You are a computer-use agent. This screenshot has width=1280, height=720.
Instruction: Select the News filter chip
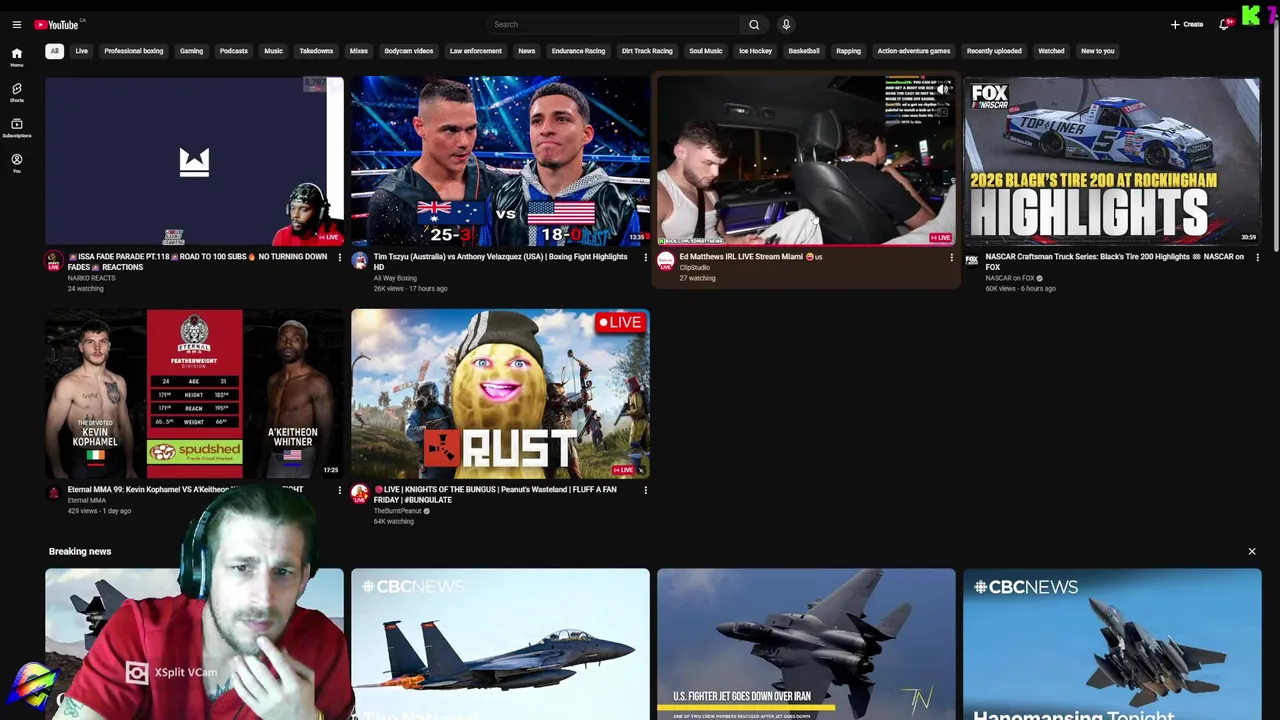pos(526,51)
